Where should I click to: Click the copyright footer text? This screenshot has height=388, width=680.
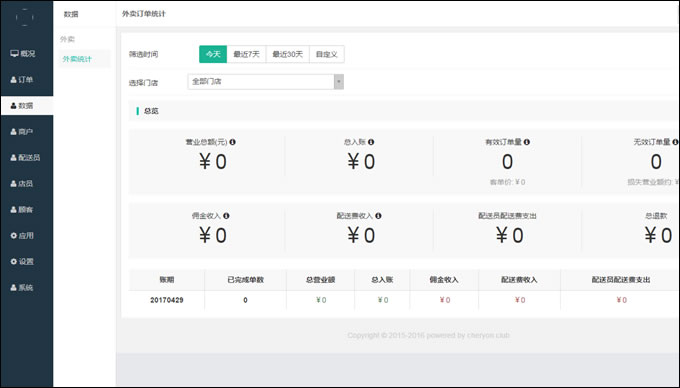point(428,335)
